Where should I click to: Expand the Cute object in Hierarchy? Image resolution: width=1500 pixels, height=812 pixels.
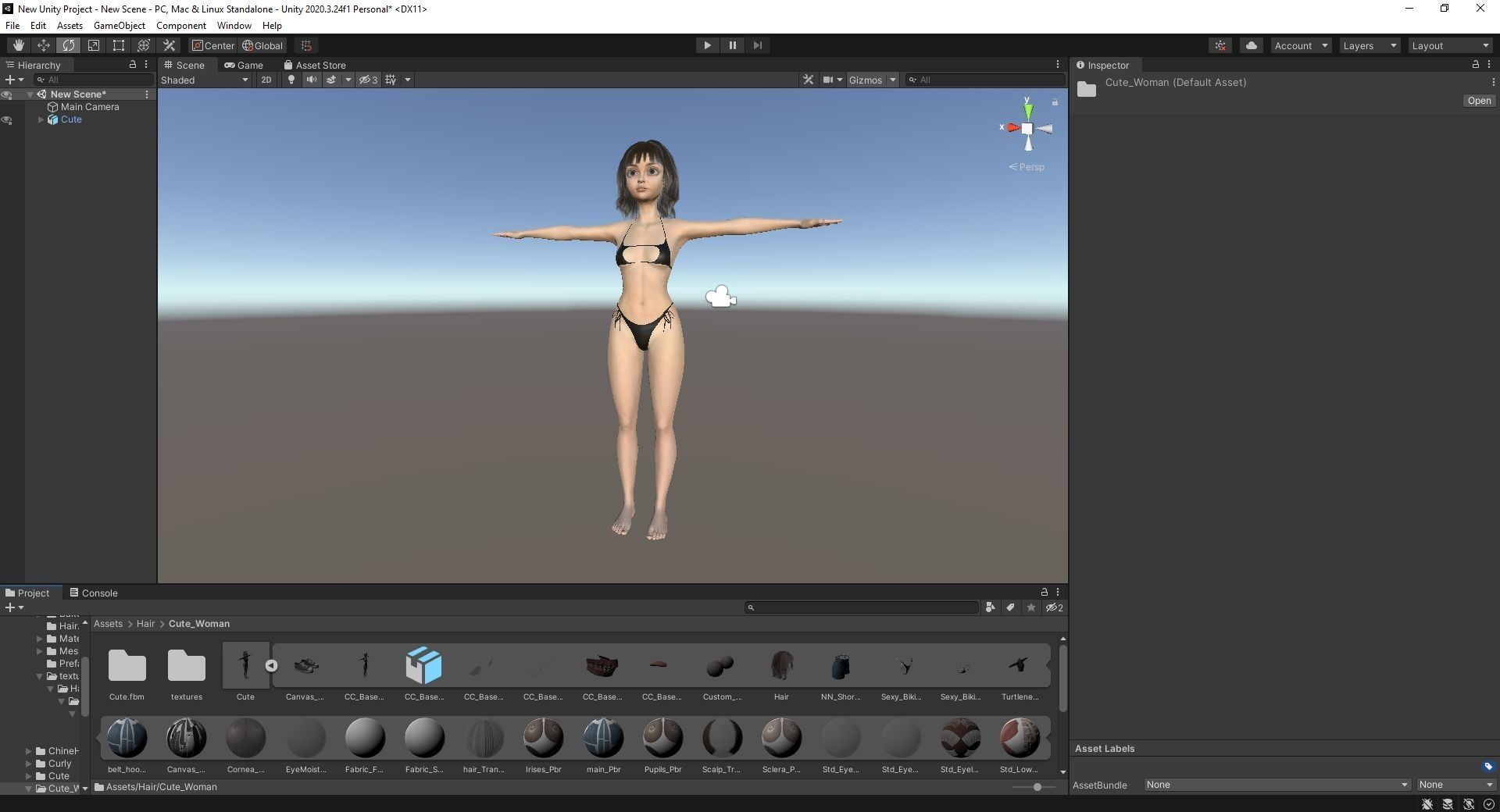pyautogui.click(x=41, y=119)
